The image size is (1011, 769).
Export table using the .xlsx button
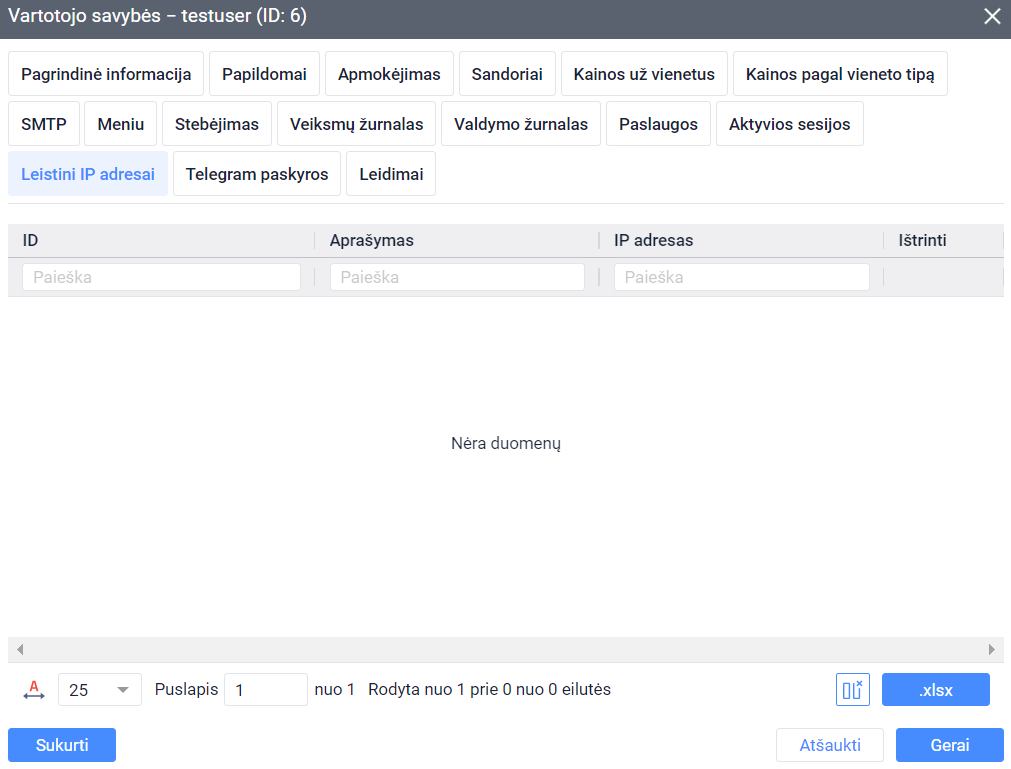[x=935, y=690]
